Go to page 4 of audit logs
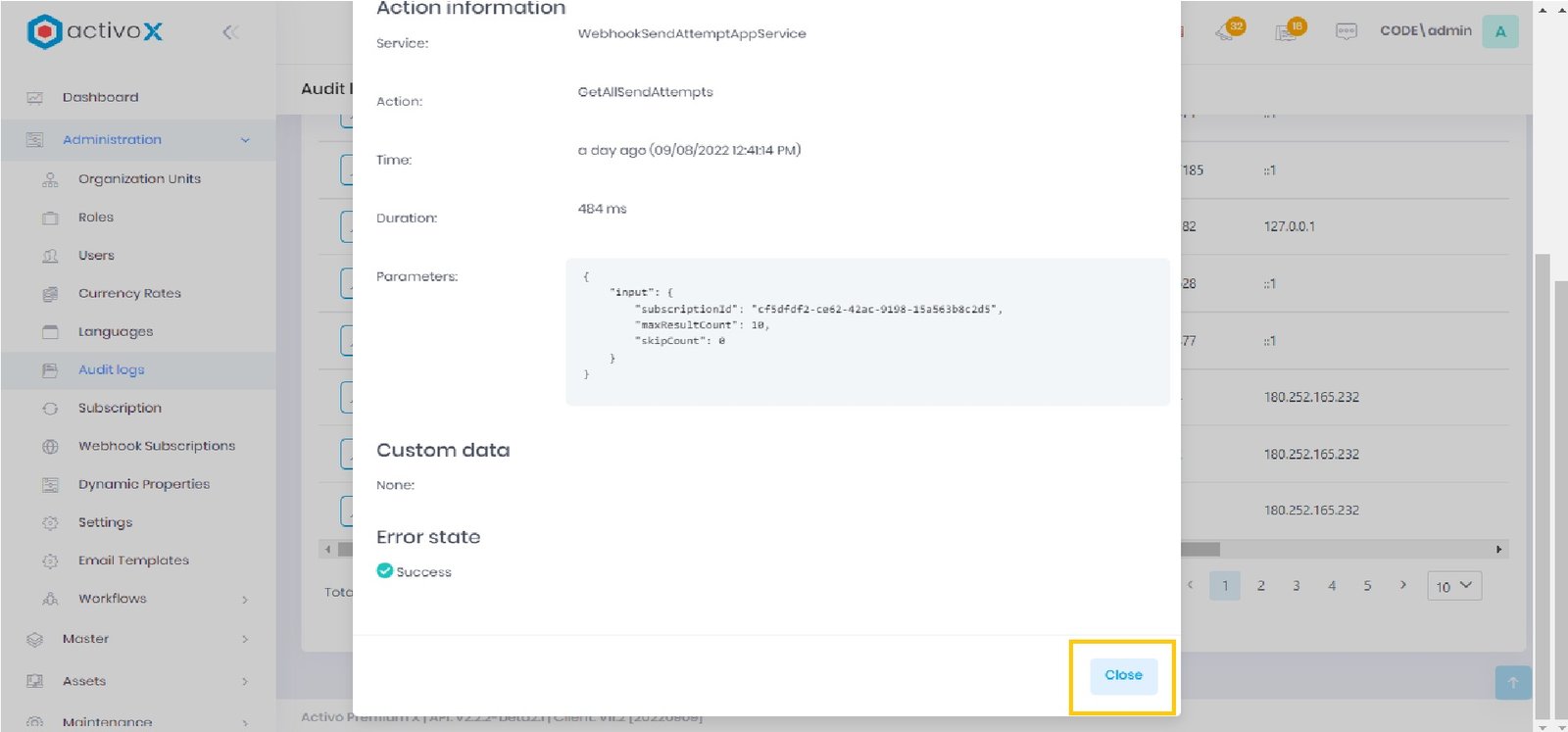The height and width of the screenshot is (732, 1568). pyautogui.click(x=1332, y=586)
